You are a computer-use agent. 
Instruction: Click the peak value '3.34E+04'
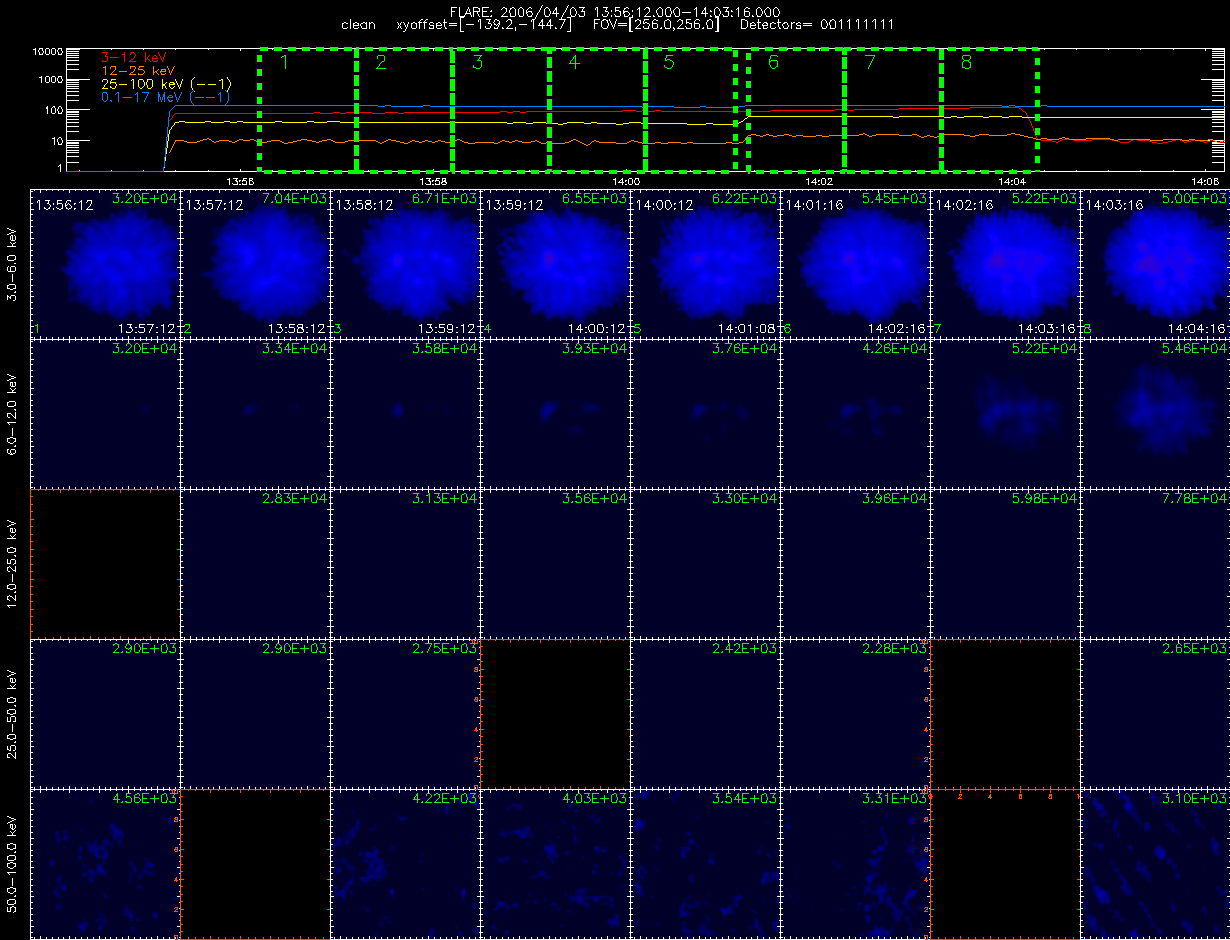(x=295, y=348)
